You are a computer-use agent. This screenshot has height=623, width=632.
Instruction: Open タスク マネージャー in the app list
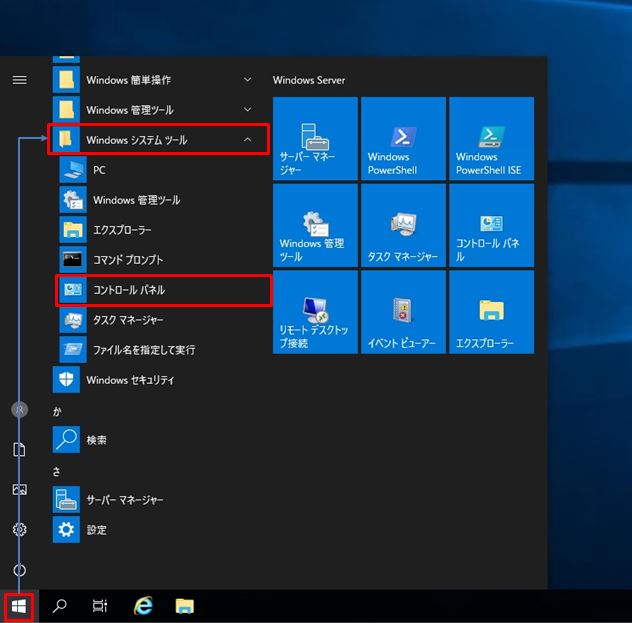point(161,320)
